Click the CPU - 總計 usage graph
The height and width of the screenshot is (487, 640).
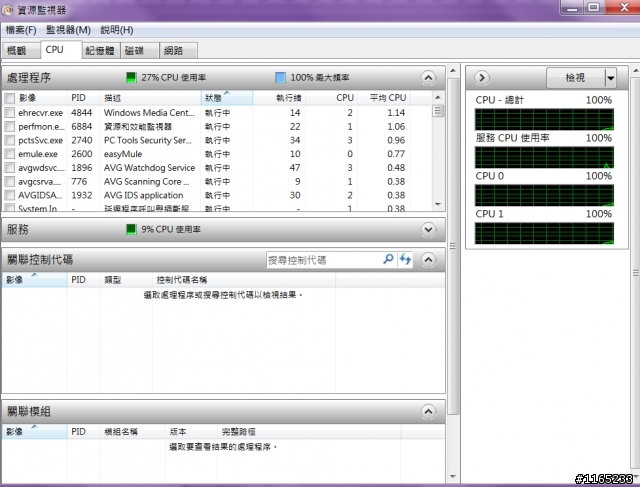coord(544,119)
